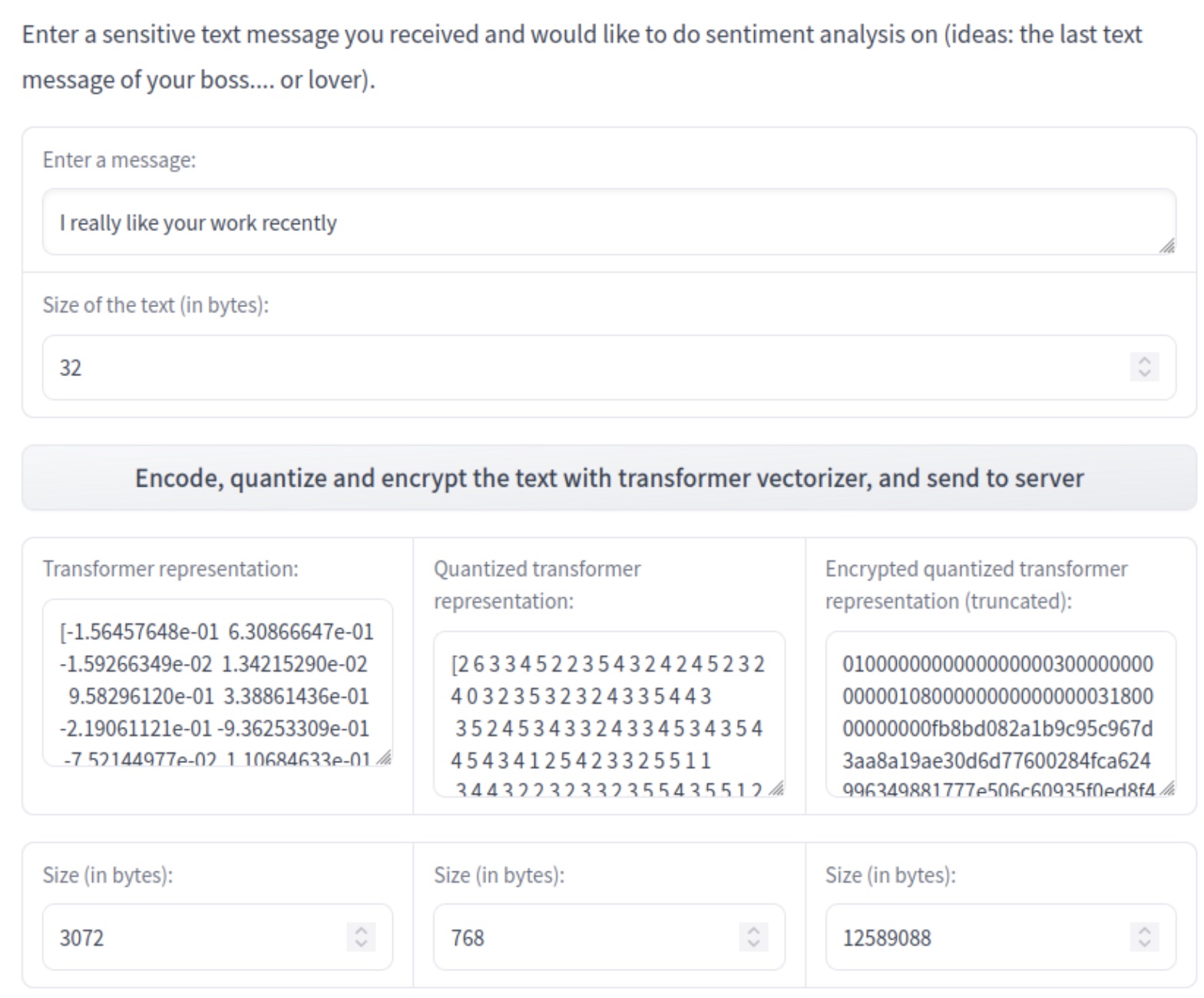Click resize grip of Quantized representation box
Screen dimensions: 1204x998
pyautogui.click(x=777, y=789)
